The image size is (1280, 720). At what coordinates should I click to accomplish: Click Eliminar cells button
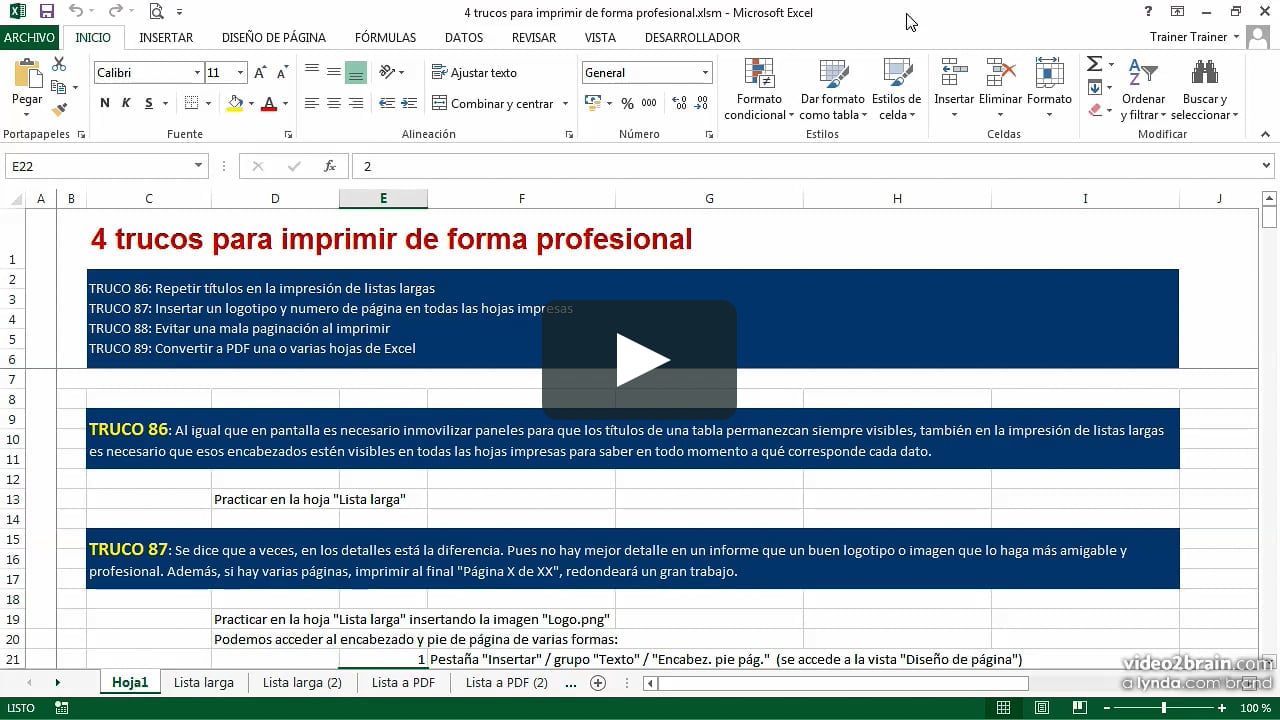[x=1000, y=89]
